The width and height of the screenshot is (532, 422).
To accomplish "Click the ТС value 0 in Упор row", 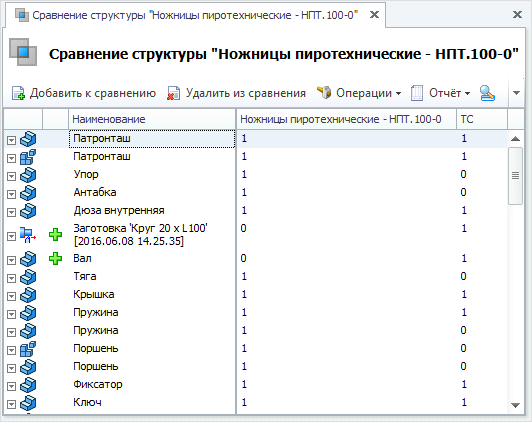I will point(463,174).
